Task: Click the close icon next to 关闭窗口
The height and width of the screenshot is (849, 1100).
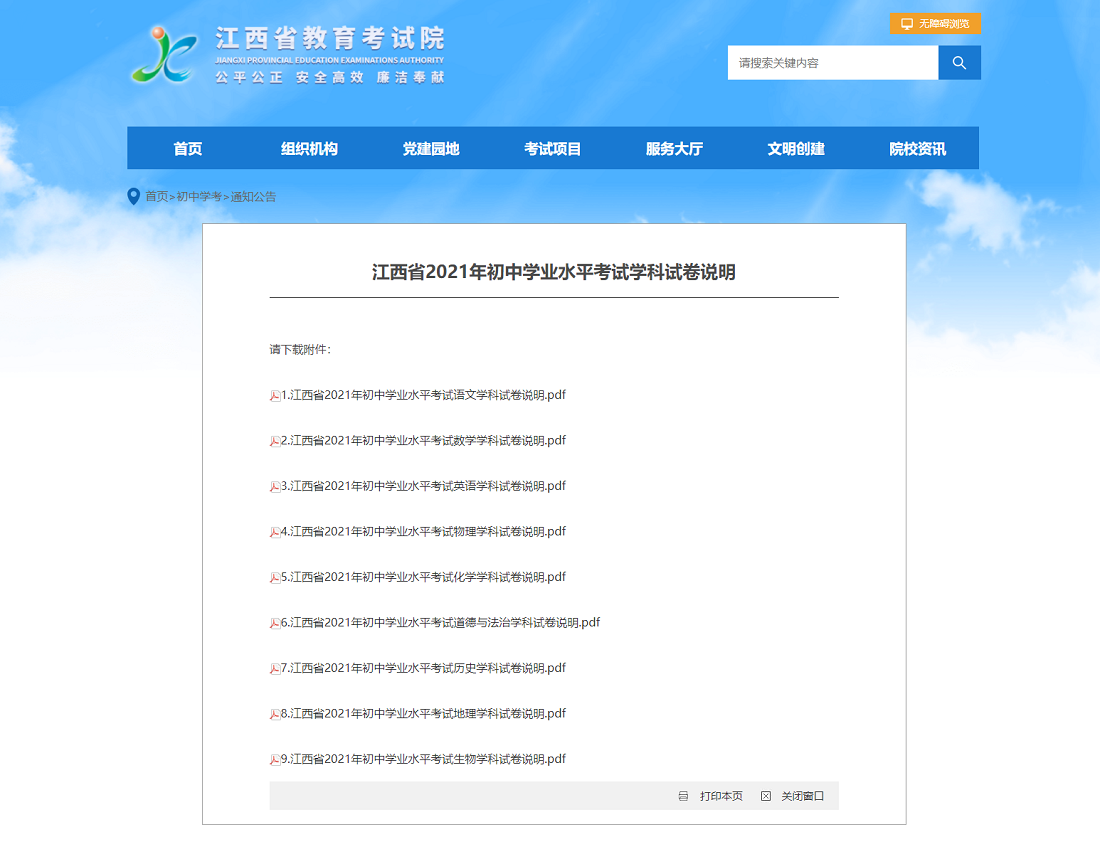Action: coord(765,795)
